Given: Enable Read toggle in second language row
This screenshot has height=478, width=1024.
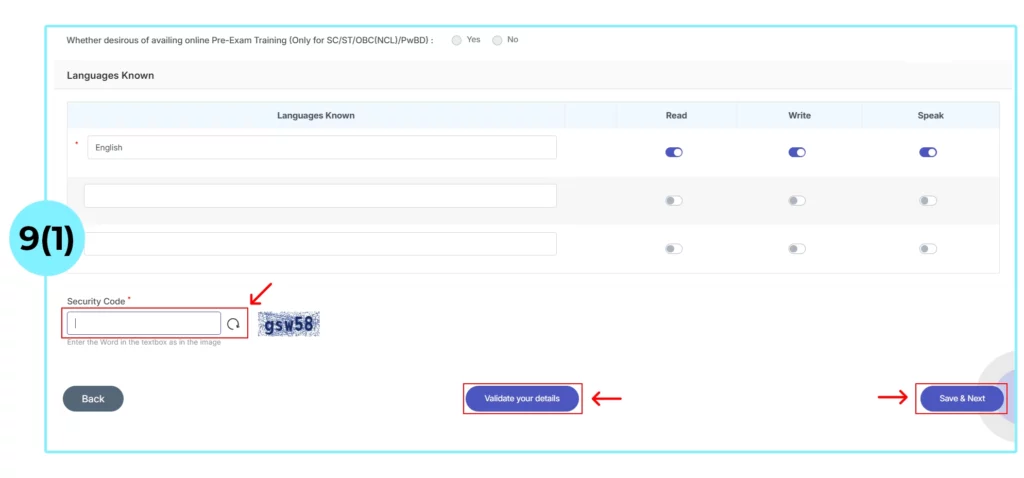Looking at the screenshot, I should (674, 200).
